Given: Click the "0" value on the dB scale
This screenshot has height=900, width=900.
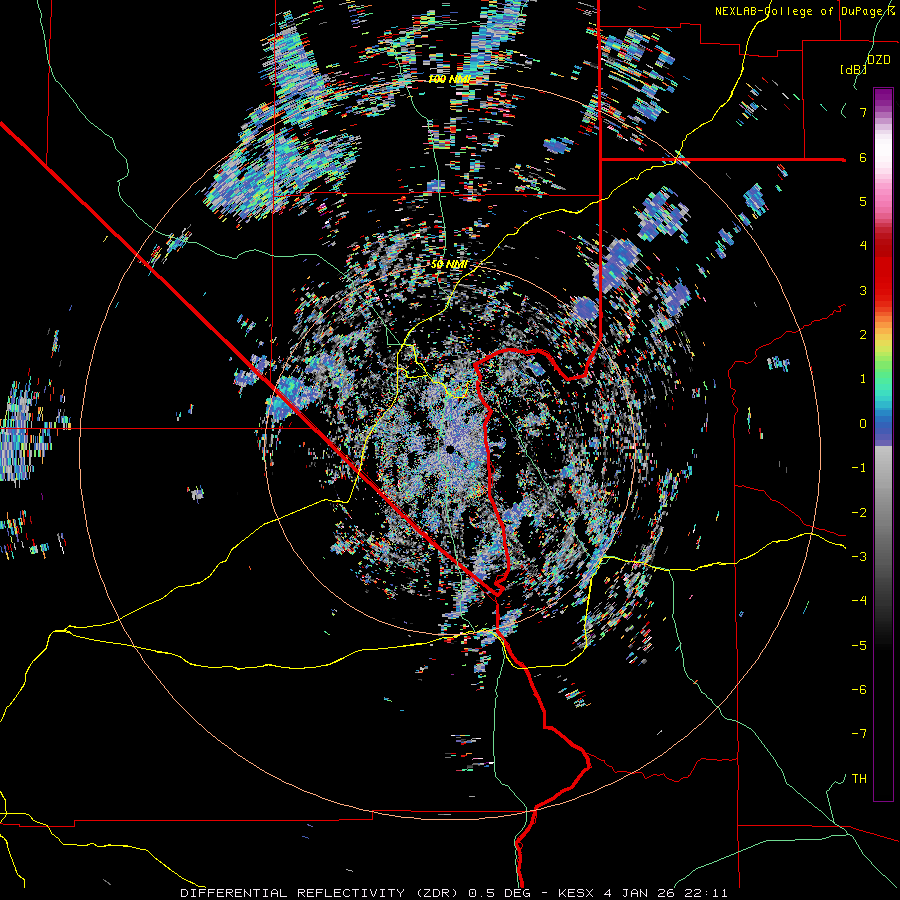Looking at the screenshot, I should [863, 424].
